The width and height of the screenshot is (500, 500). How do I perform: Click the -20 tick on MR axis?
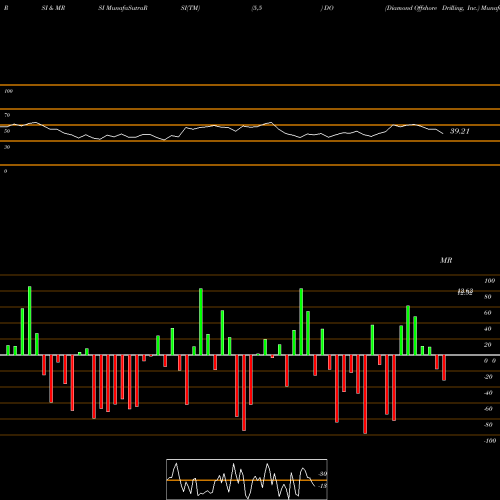pyautogui.click(x=488, y=377)
